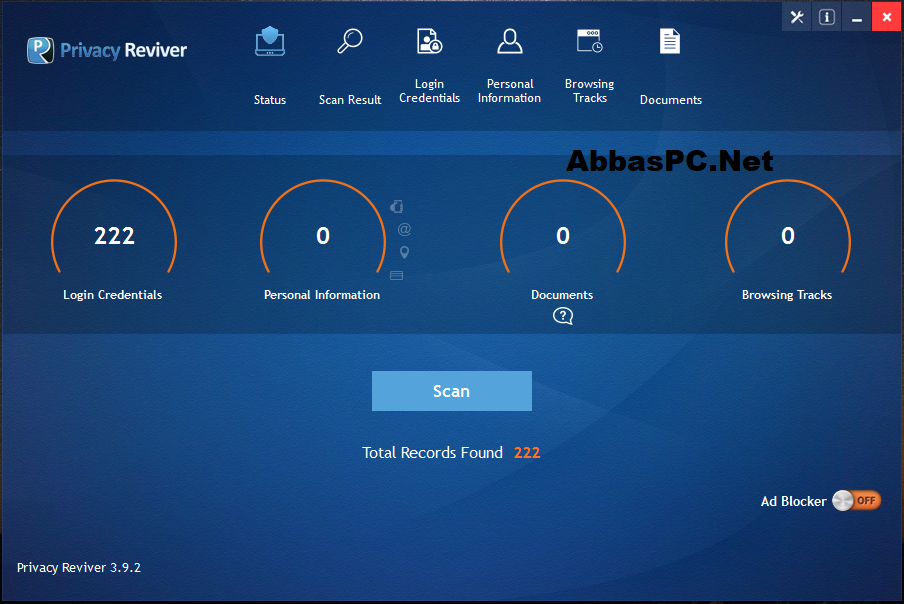
Task: Start a scan with the Scan button
Action: point(451,391)
